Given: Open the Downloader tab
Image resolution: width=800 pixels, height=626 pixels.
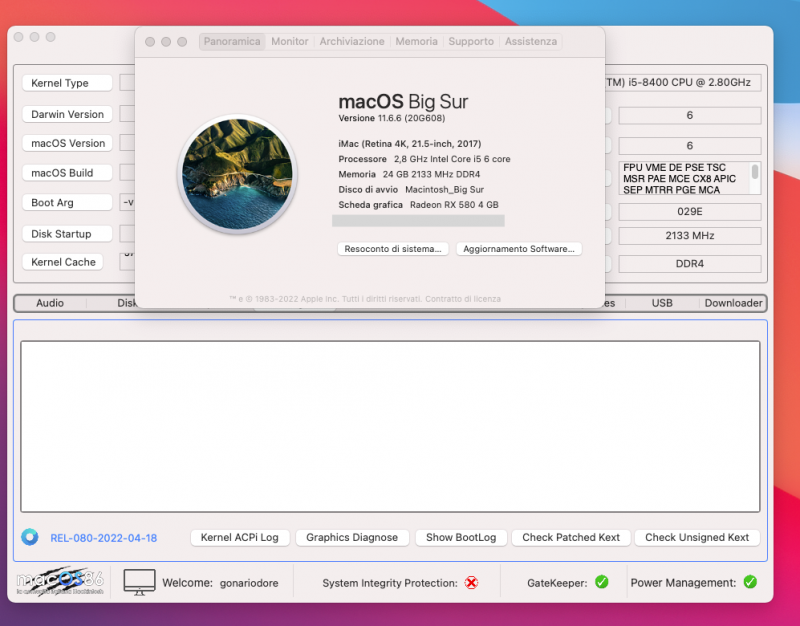Looking at the screenshot, I should point(733,303).
